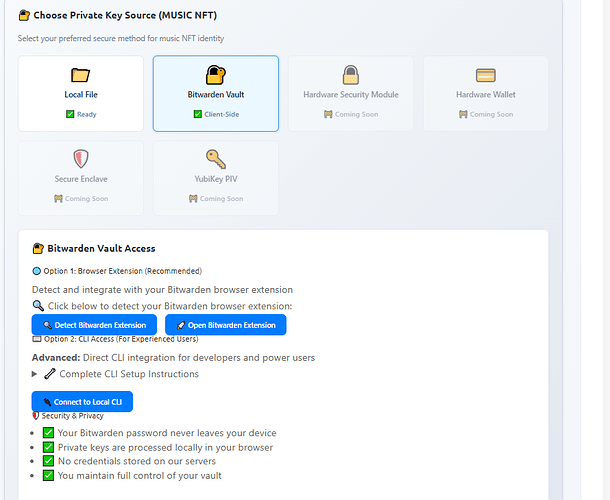Click the Option 1: Browser Extension (Recommended) label
This screenshot has height=500, width=610.
pos(123,271)
